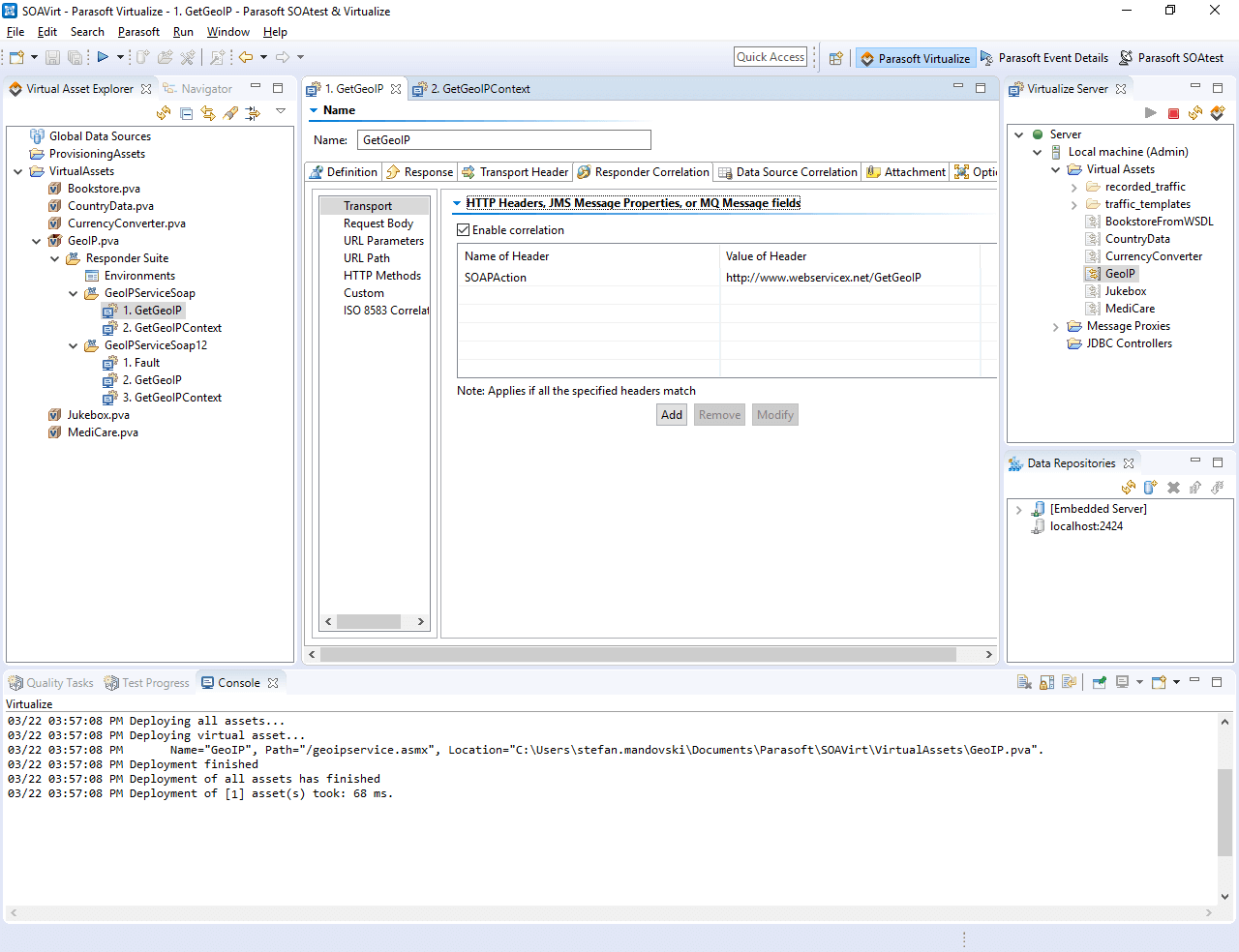Click the Name field containing GetGeoIP
This screenshot has width=1239, height=952.
[504, 140]
